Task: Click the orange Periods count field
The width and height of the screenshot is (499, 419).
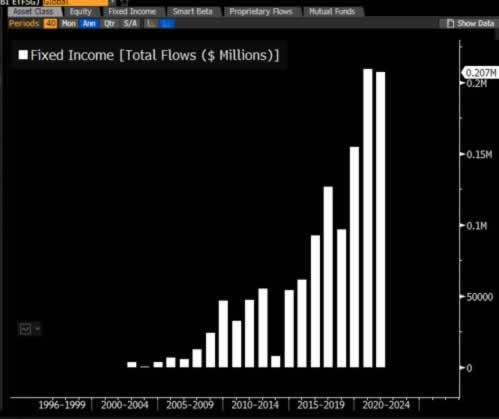Action: click(x=50, y=23)
